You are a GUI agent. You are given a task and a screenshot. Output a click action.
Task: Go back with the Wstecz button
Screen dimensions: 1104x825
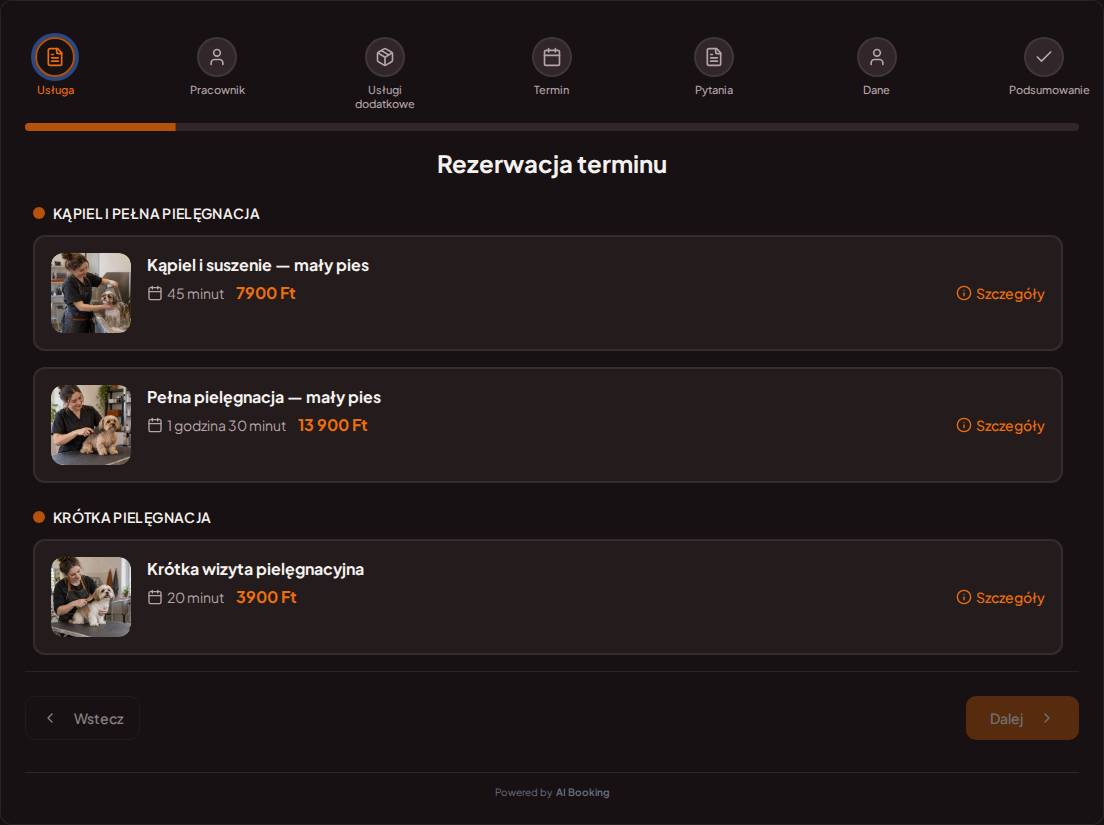pos(82,718)
